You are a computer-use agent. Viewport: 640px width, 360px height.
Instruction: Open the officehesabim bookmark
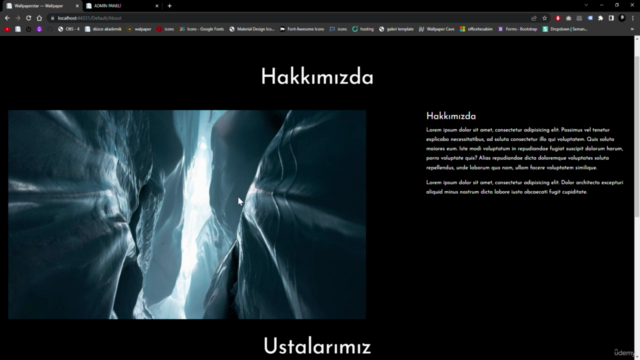pos(476,29)
